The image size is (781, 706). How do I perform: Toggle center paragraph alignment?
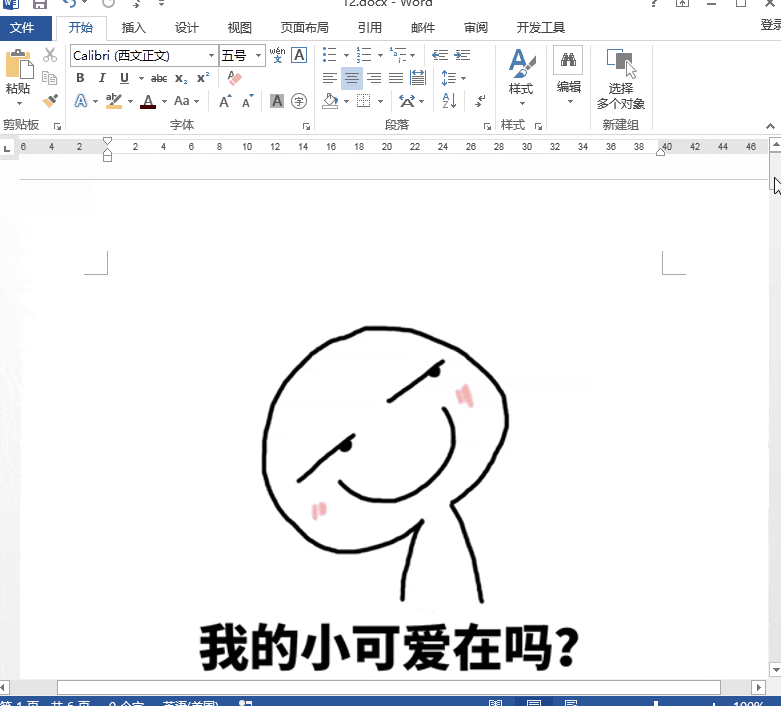[352, 78]
